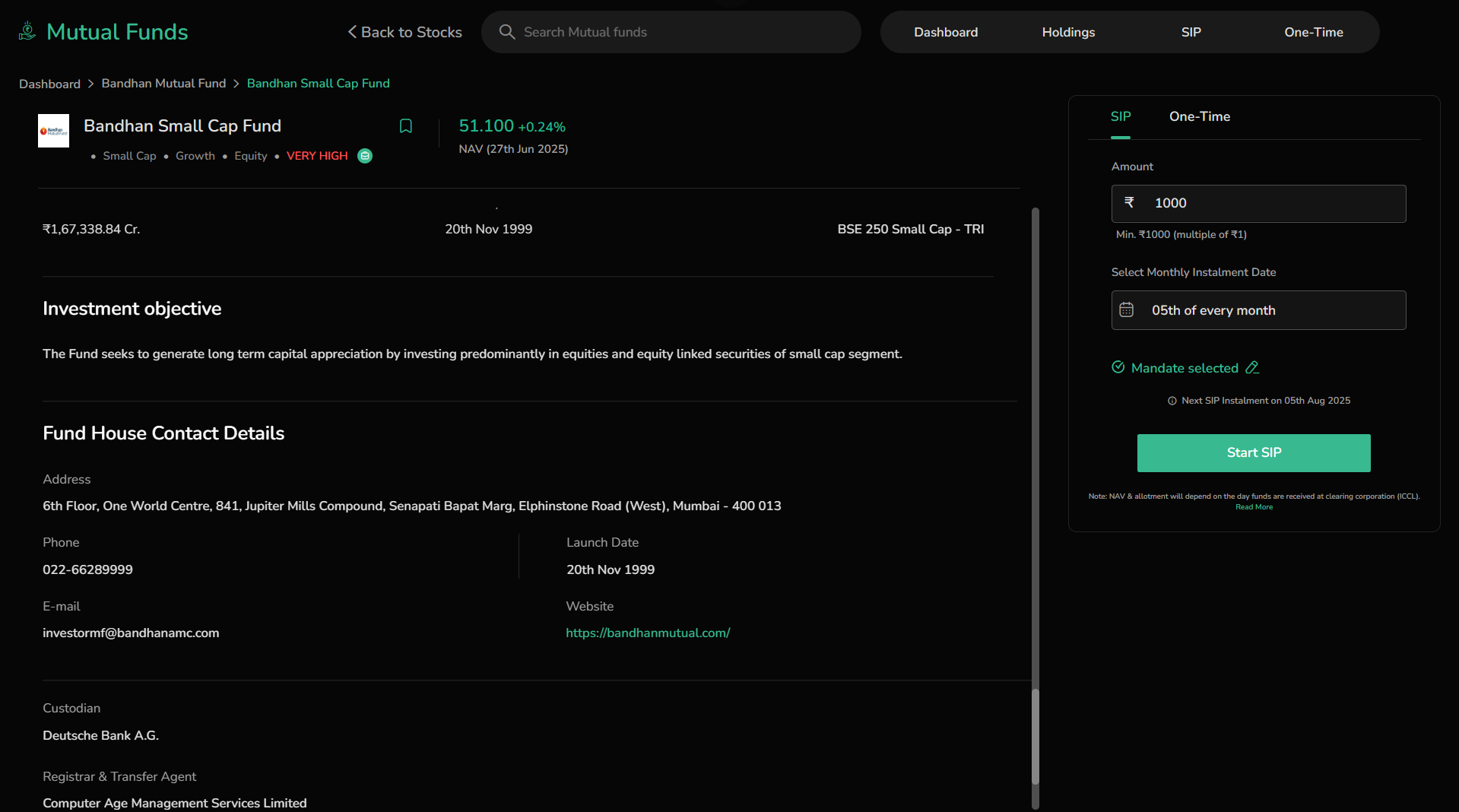Image resolution: width=1459 pixels, height=812 pixels.
Task: Open the monthly instalment date dropdown
Action: point(1258,310)
